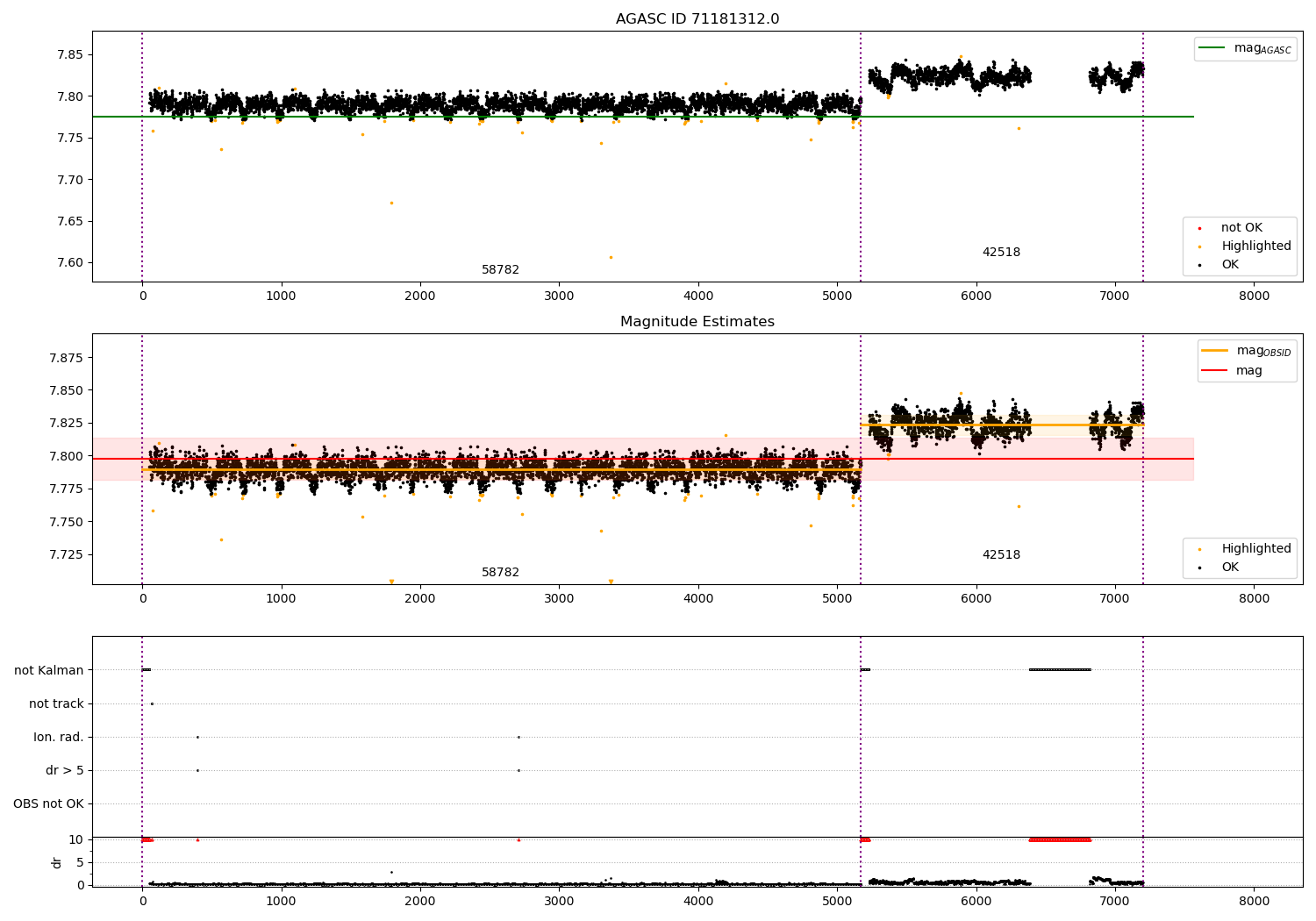Click the 'not track' row label
This screenshot has height=921, width=1316.
click(x=56, y=703)
